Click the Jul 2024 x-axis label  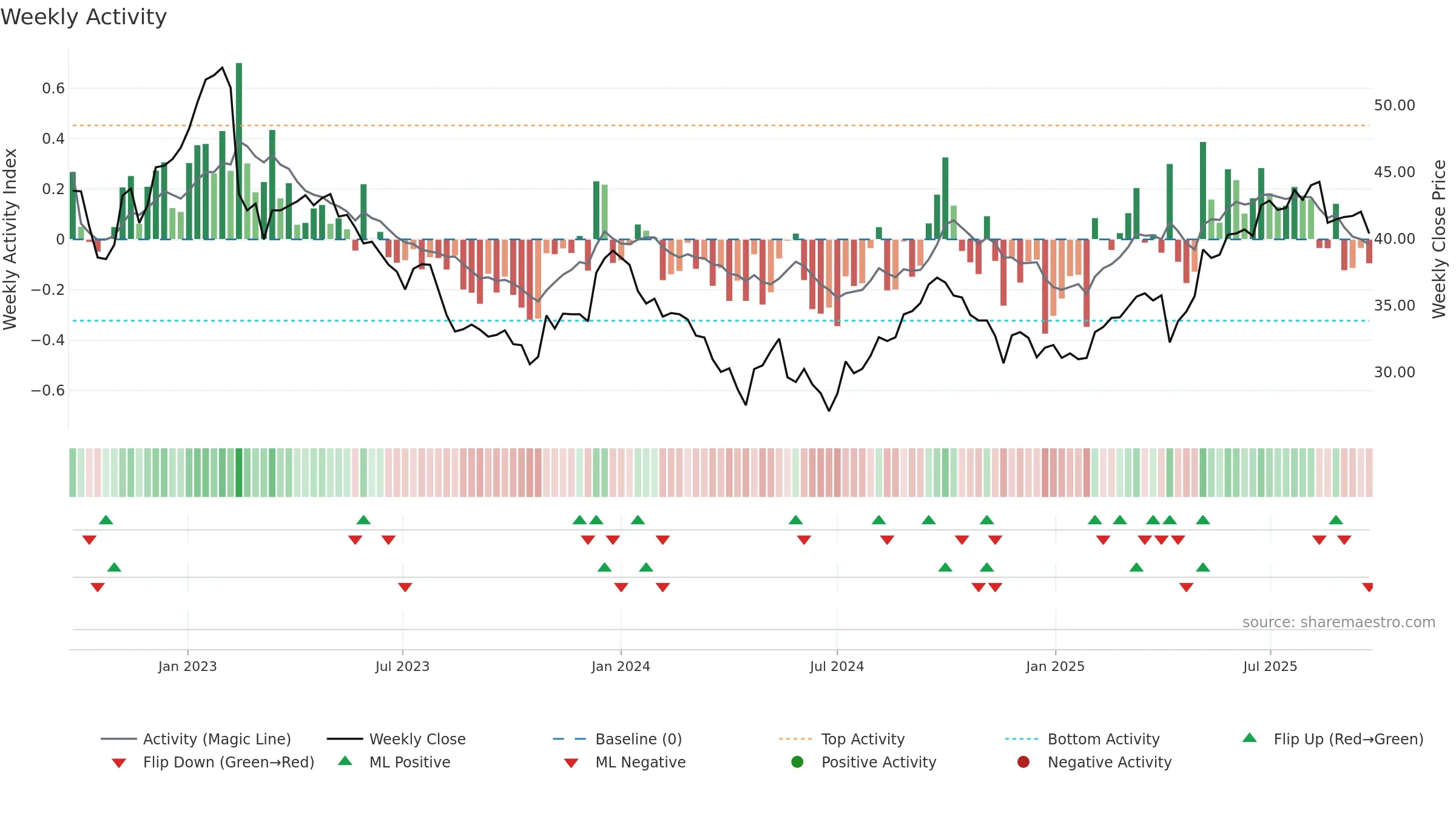pos(837,667)
